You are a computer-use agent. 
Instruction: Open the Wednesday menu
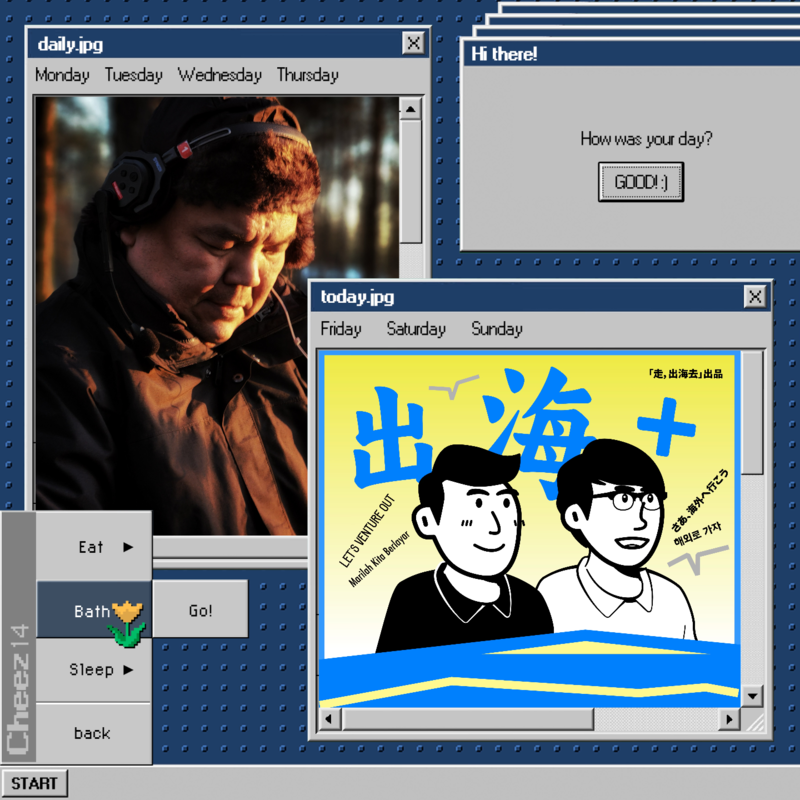click(220, 75)
